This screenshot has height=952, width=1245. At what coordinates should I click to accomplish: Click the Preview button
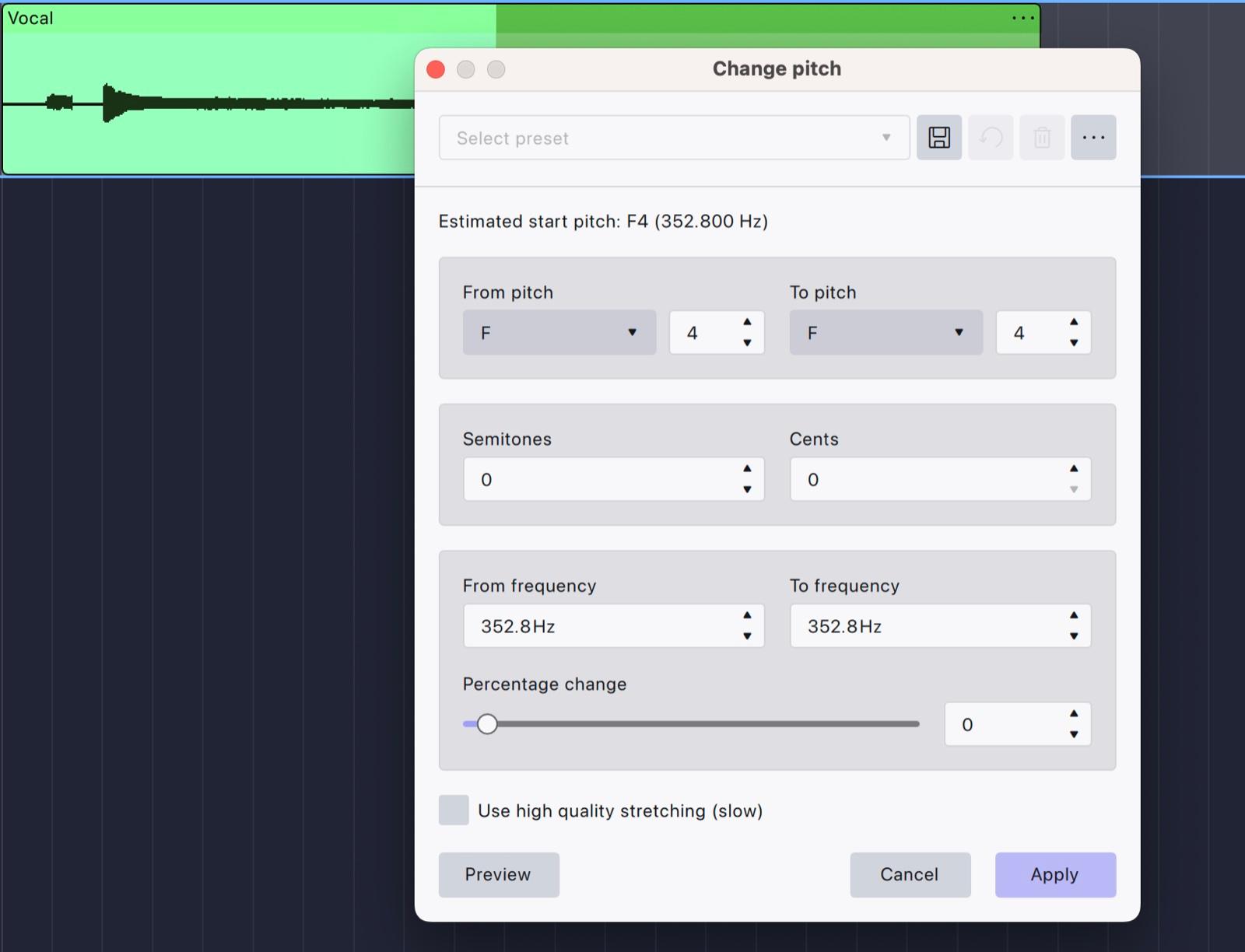coord(499,875)
